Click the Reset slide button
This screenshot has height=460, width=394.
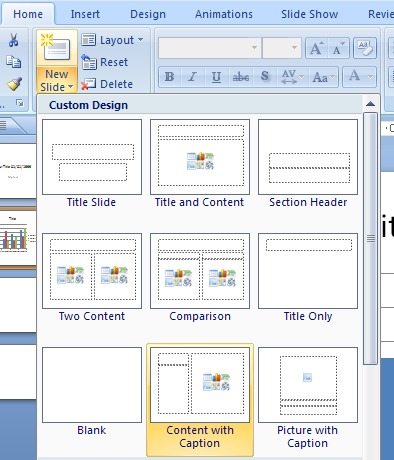coord(105,62)
